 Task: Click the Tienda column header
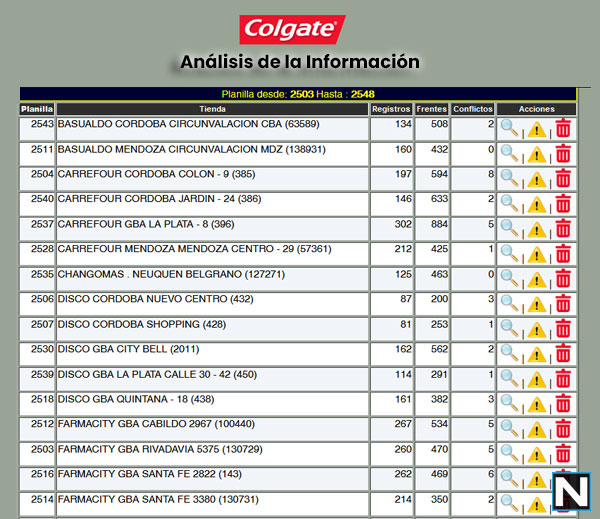(212, 109)
